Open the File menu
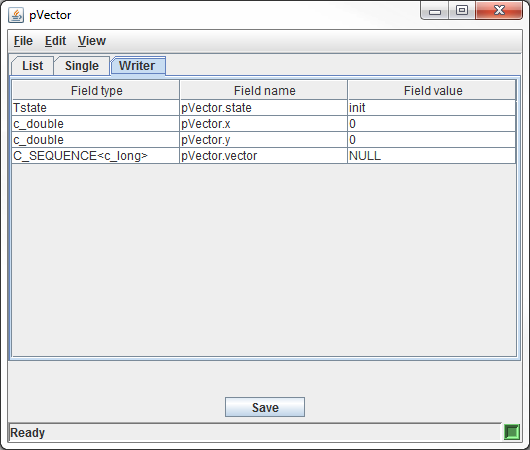Viewport: 530px width, 450px height. 23,41
